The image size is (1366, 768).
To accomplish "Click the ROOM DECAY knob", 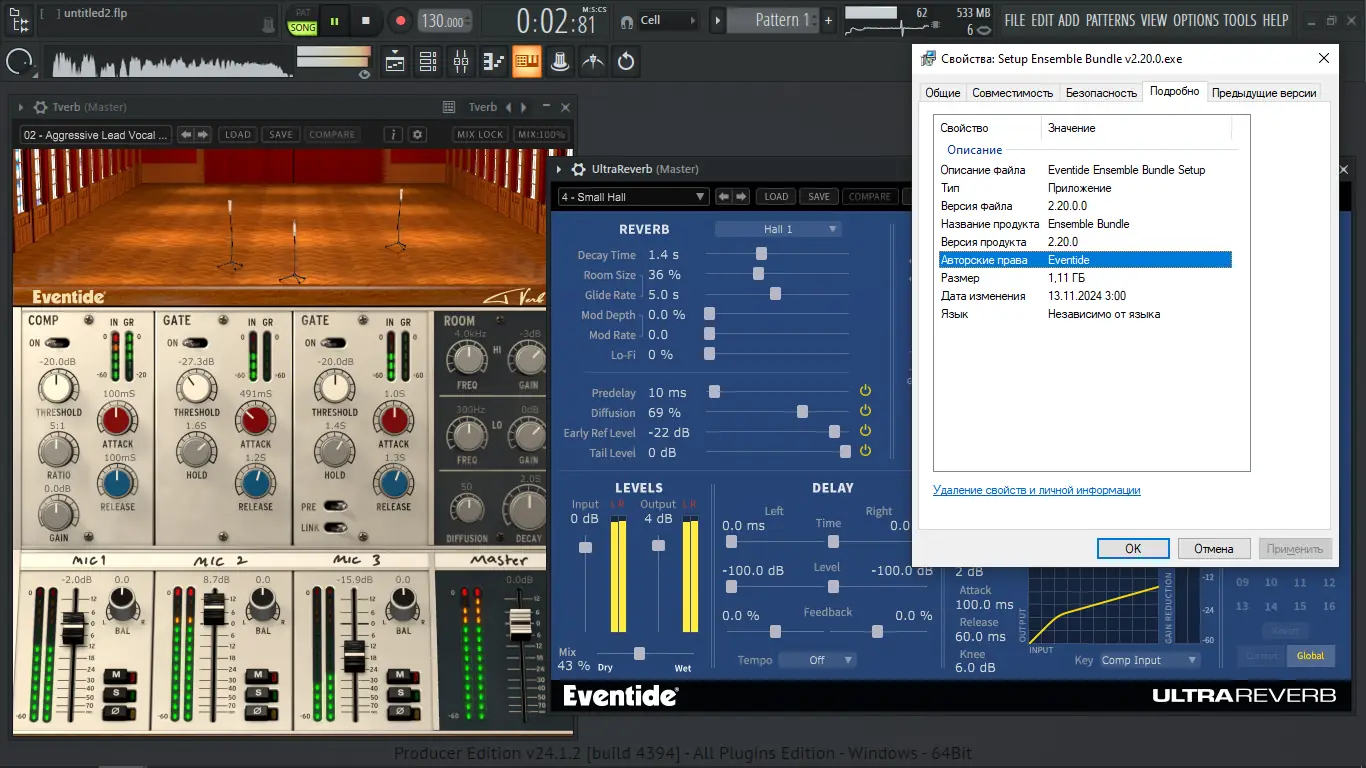I will tap(527, 511).
